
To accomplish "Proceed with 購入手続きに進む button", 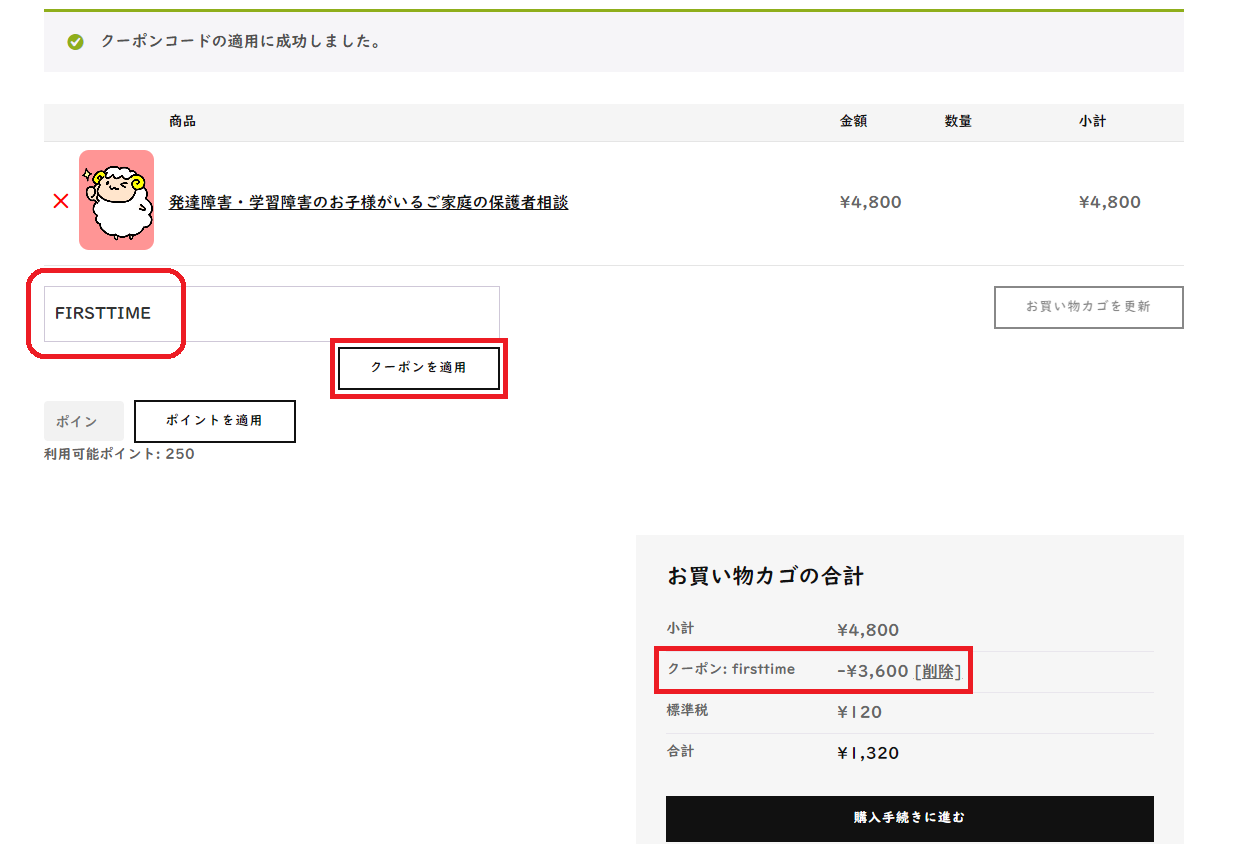I will [x=909, y=818].
